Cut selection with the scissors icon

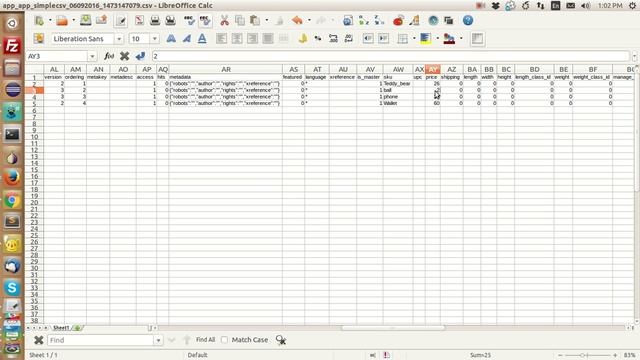tap(224, 20)
